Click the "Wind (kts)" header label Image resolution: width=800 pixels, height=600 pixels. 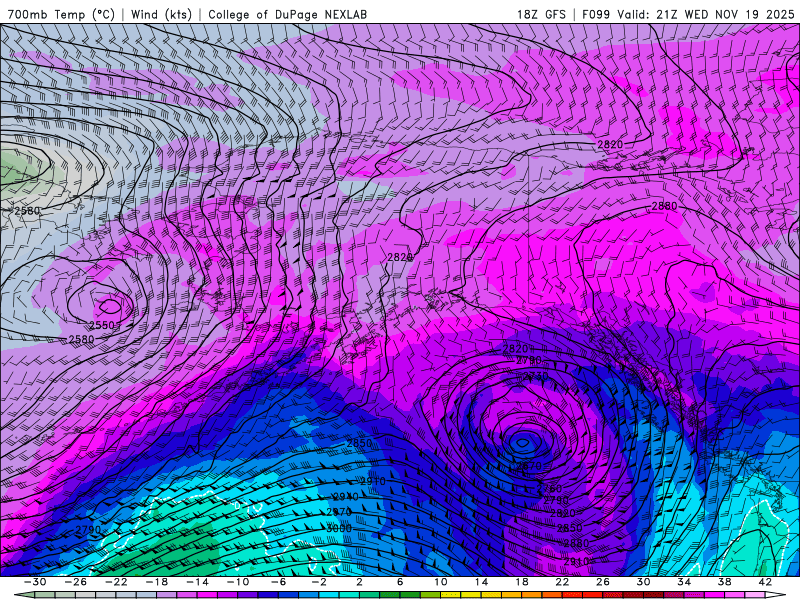(161, 14)
